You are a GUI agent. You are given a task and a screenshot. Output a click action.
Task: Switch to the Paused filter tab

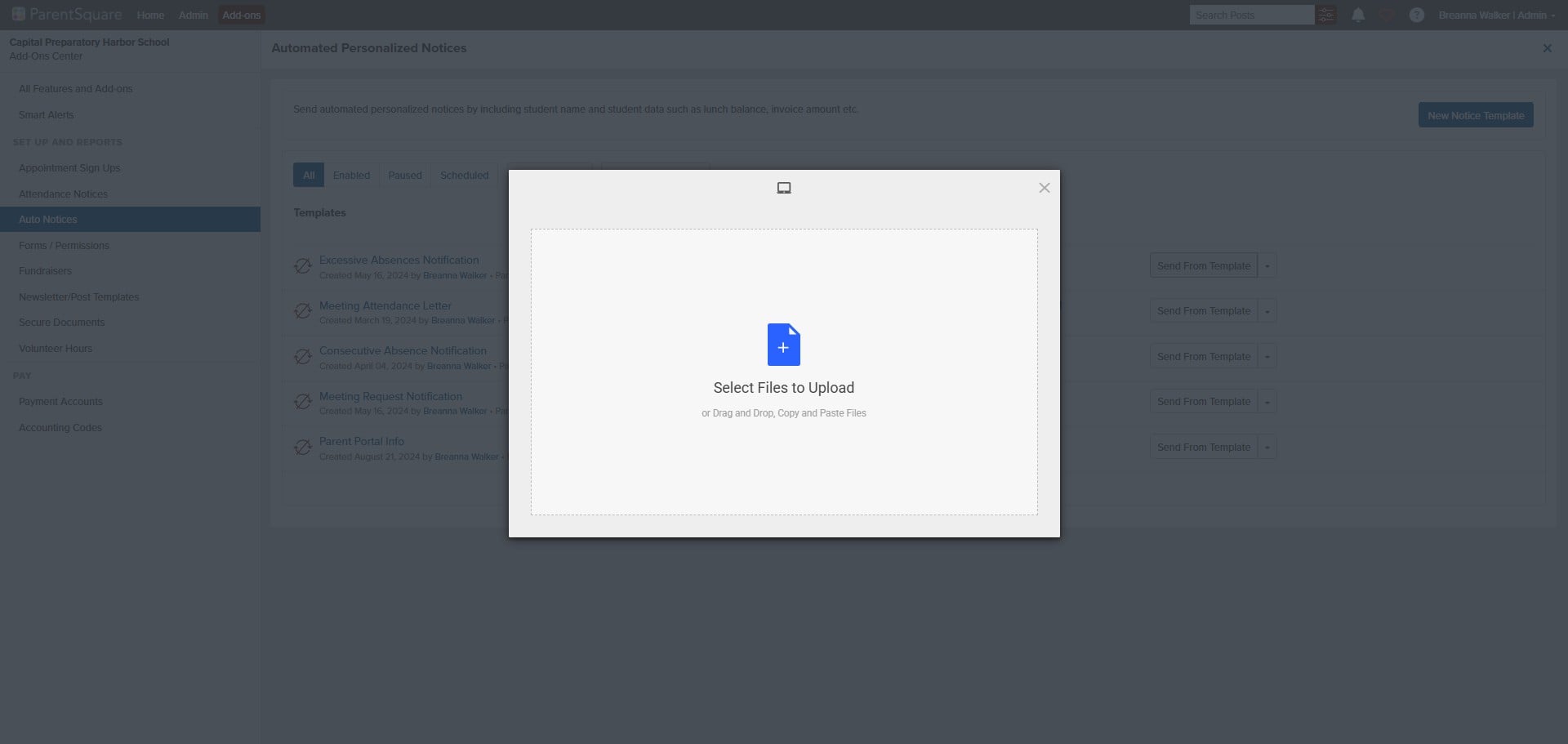(x=405, y=175)
